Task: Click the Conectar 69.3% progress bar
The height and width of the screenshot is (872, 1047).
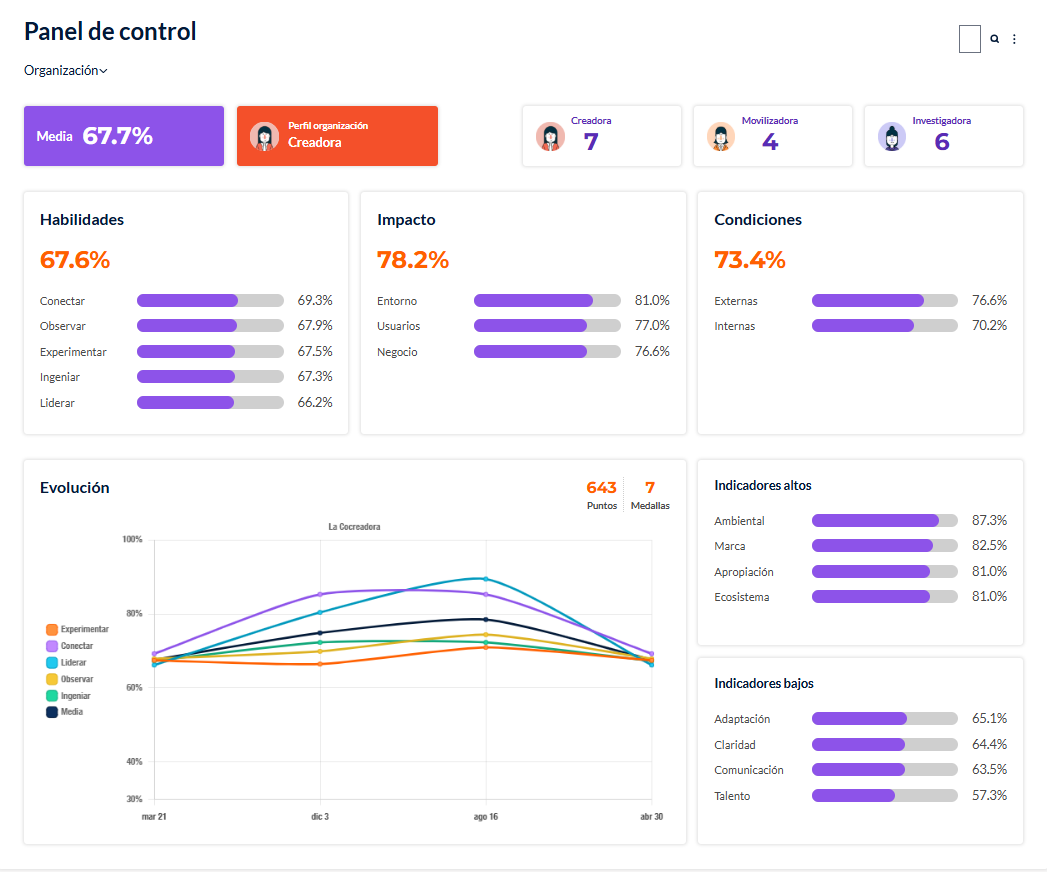Action: pos(210,300)
